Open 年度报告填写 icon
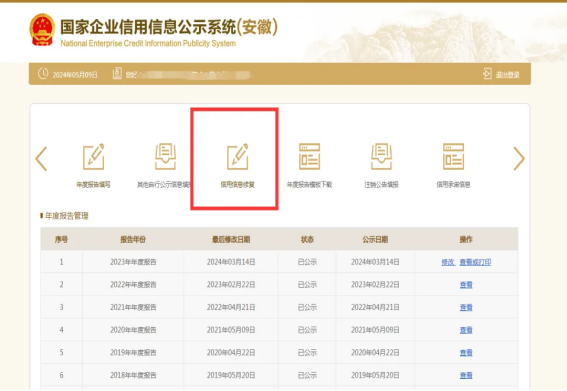567x391 pixels. coord(94,157)
